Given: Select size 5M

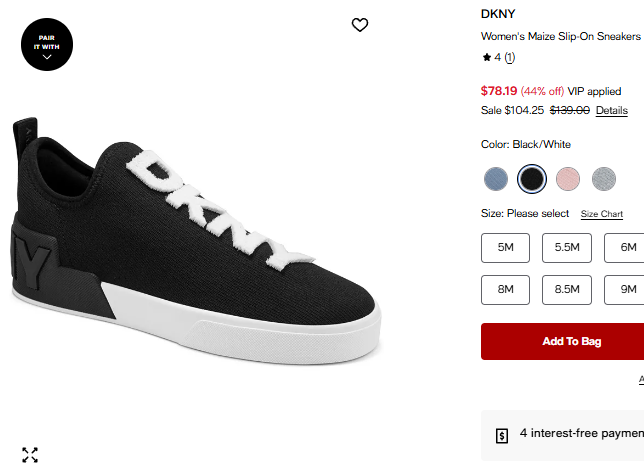Looking at the screenshot, I should pos(506,248).
